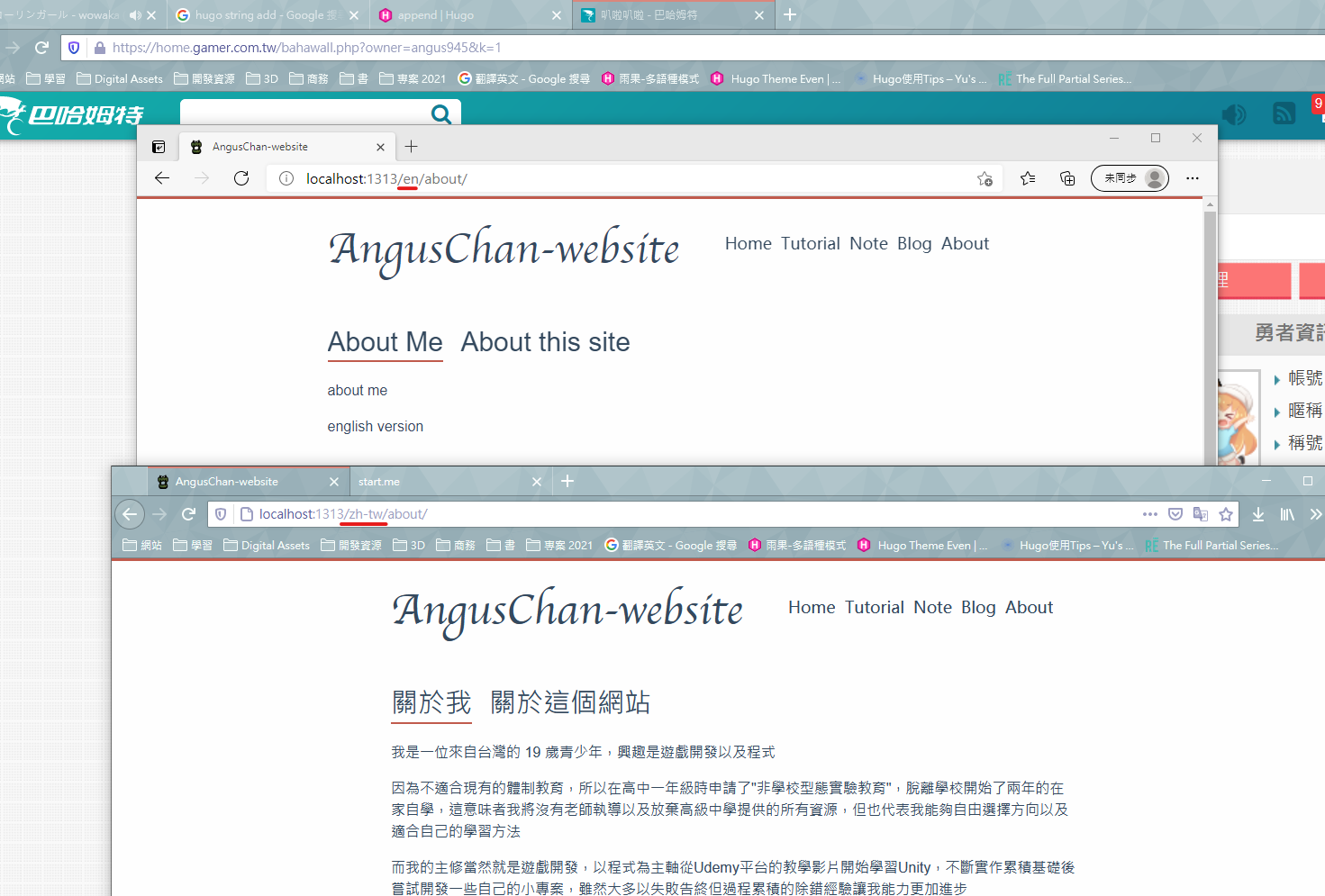Open Firefox library icon
The height and width of the screenshot is (896, 1325).
point(1287,514)
